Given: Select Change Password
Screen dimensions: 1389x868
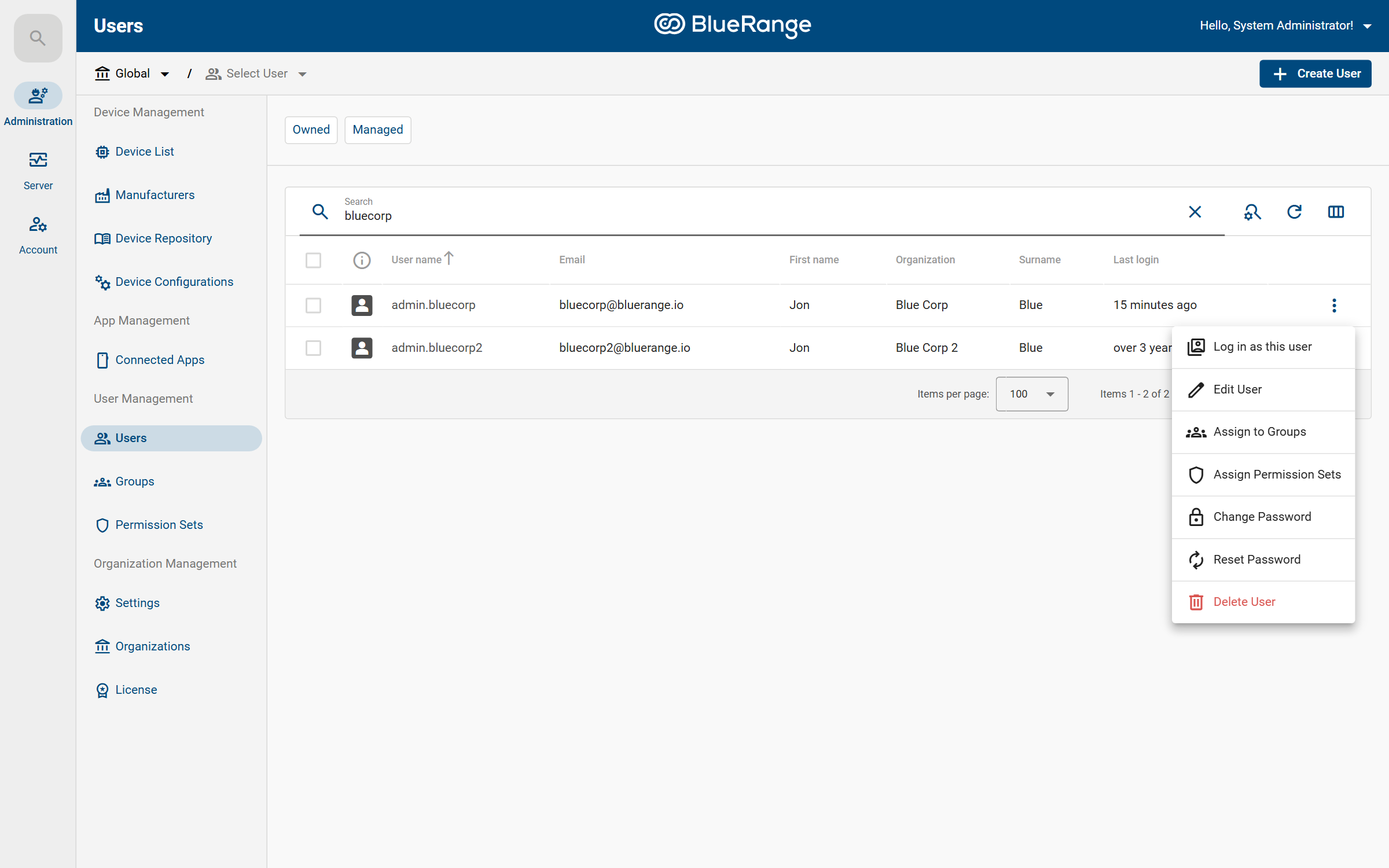Looking at the screenshot, I should click(1263, 517).
